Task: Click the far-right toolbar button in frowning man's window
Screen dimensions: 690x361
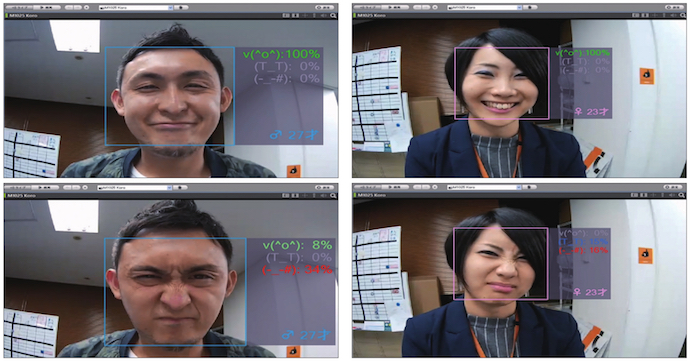Action: click(325, 188)
